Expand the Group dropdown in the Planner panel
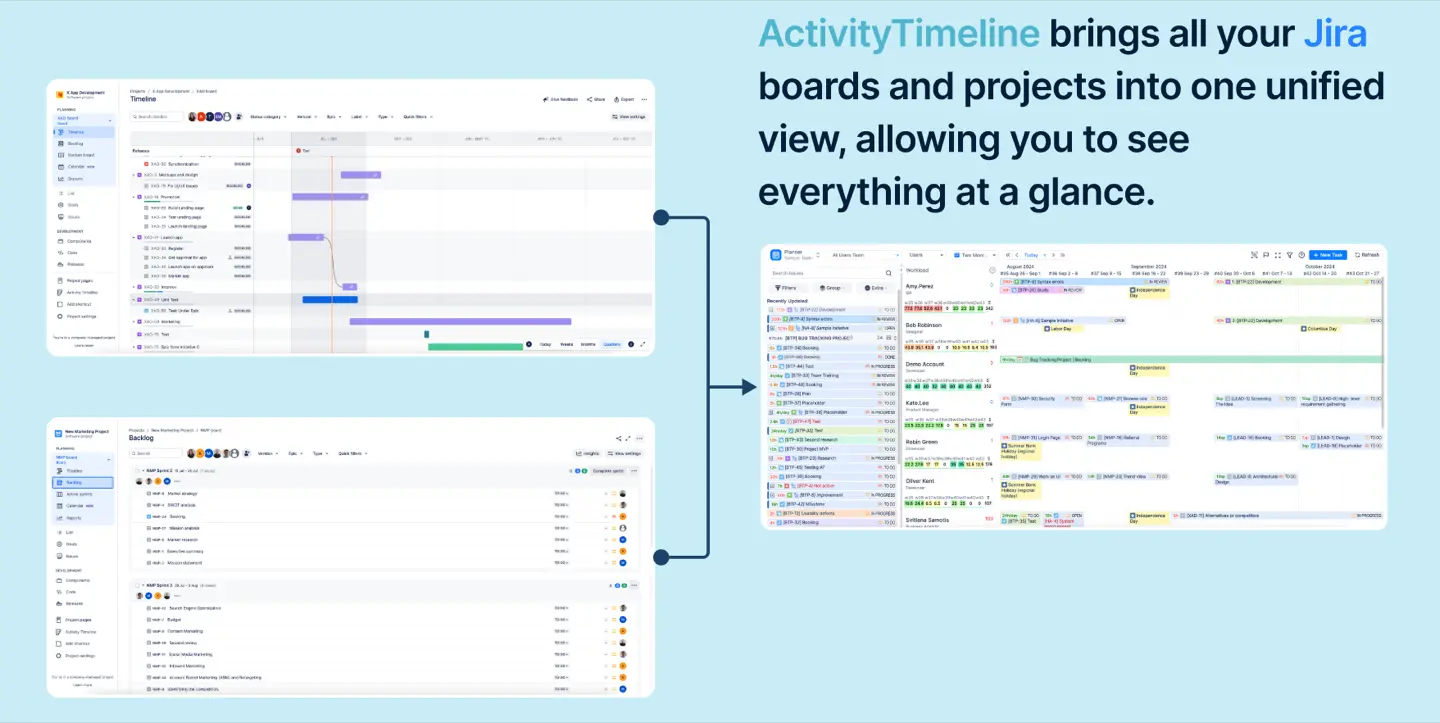 (x=834, y=288)
